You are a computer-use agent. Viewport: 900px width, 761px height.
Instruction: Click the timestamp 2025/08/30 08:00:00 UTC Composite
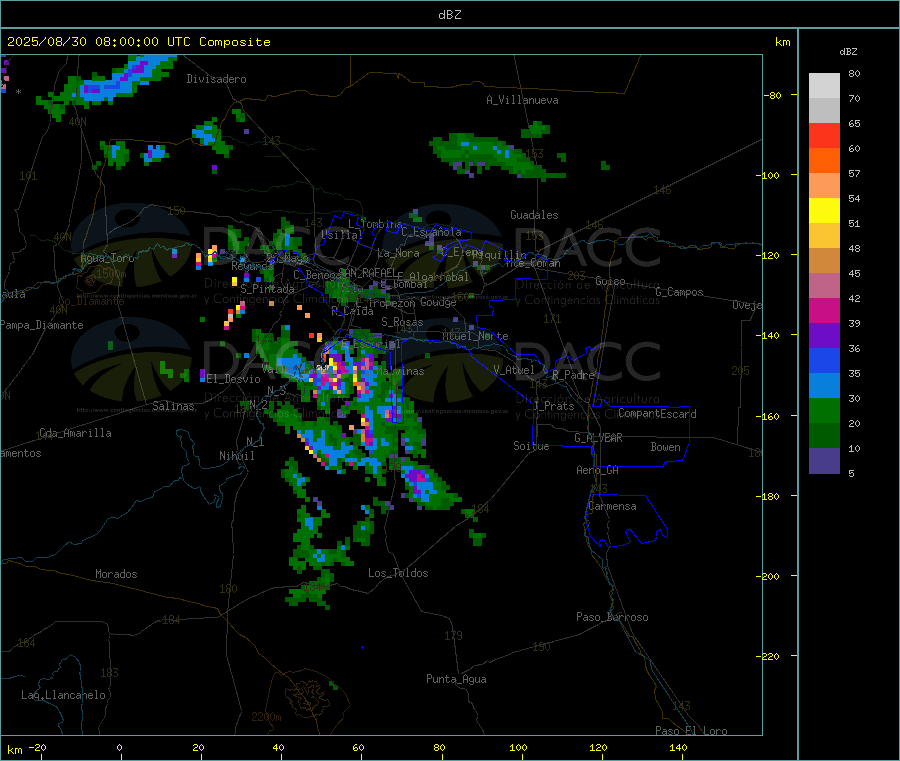[x=139, y=42]
